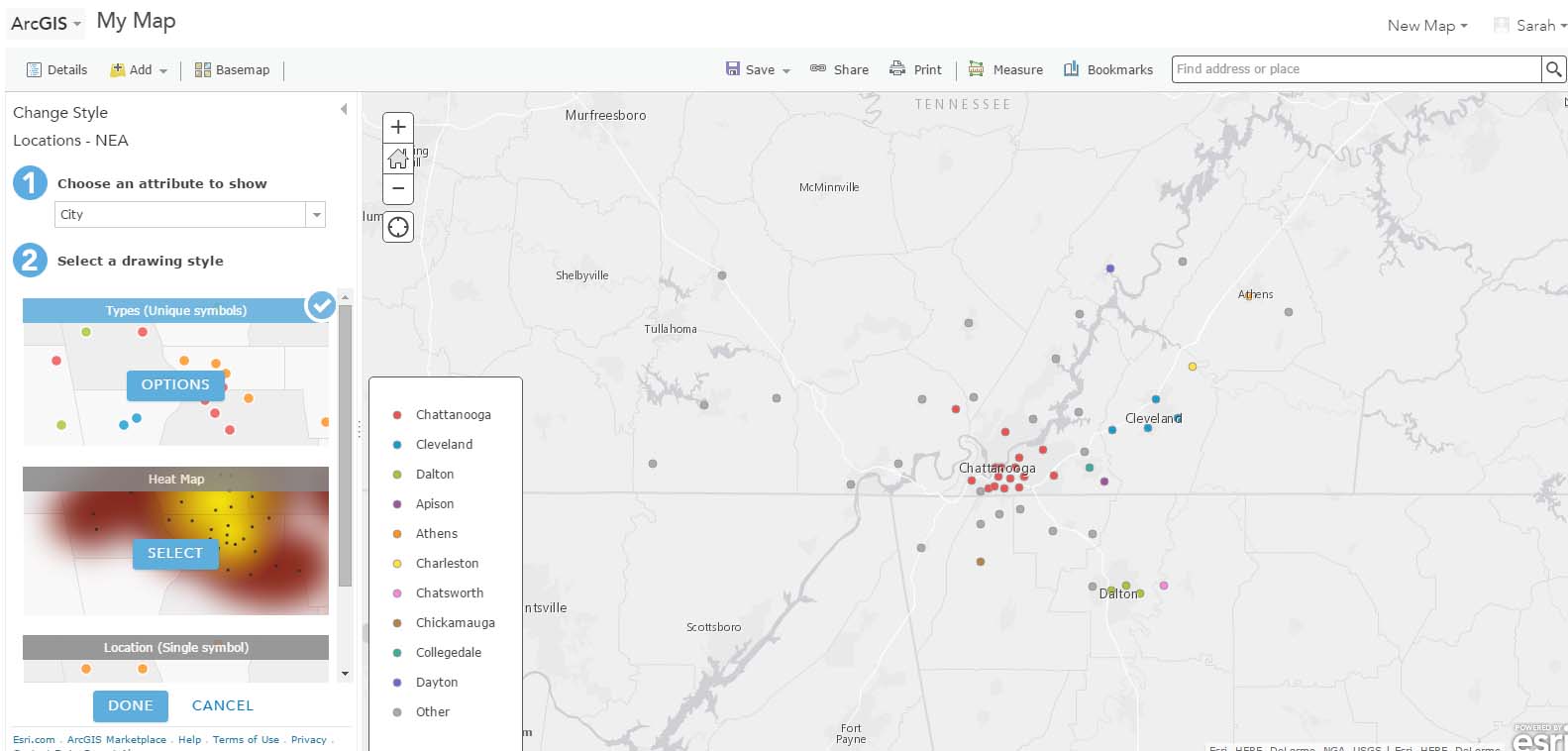The height and width of the screenshot is (751, 1568).
Task: Click the search magnifier icon
Action: click(x=1553, y=69)
